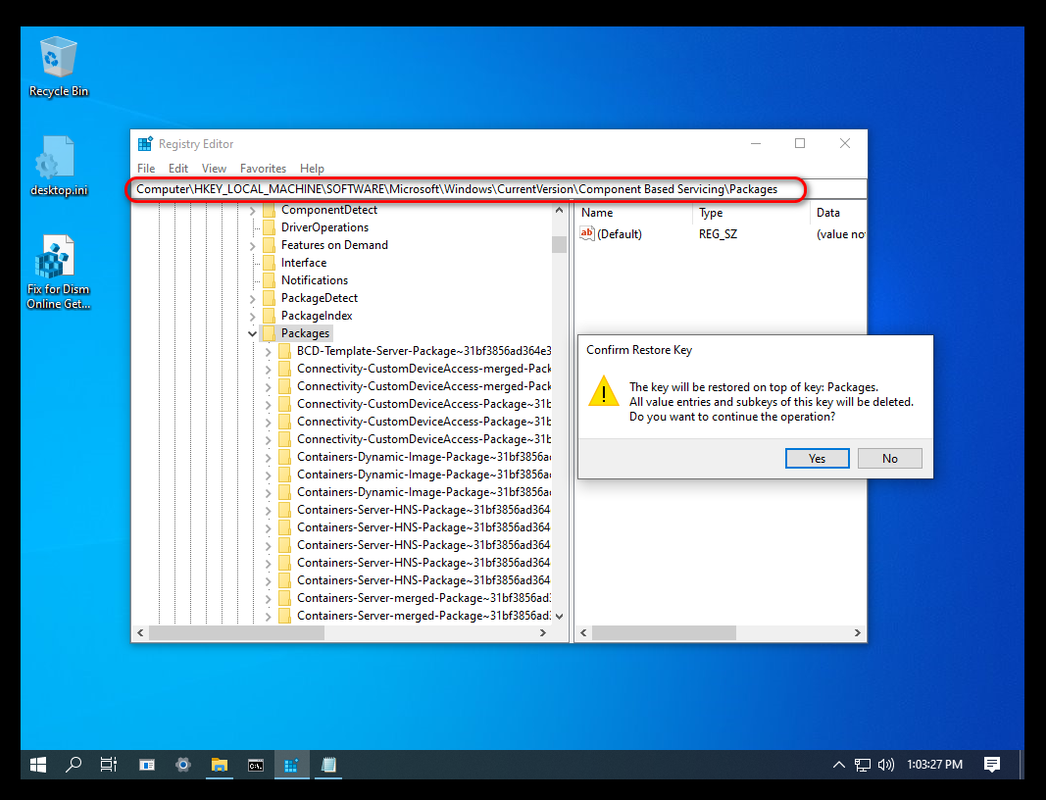Select the PackageIndex key
Screen dimensions: 1046x800
click(316, 316)
